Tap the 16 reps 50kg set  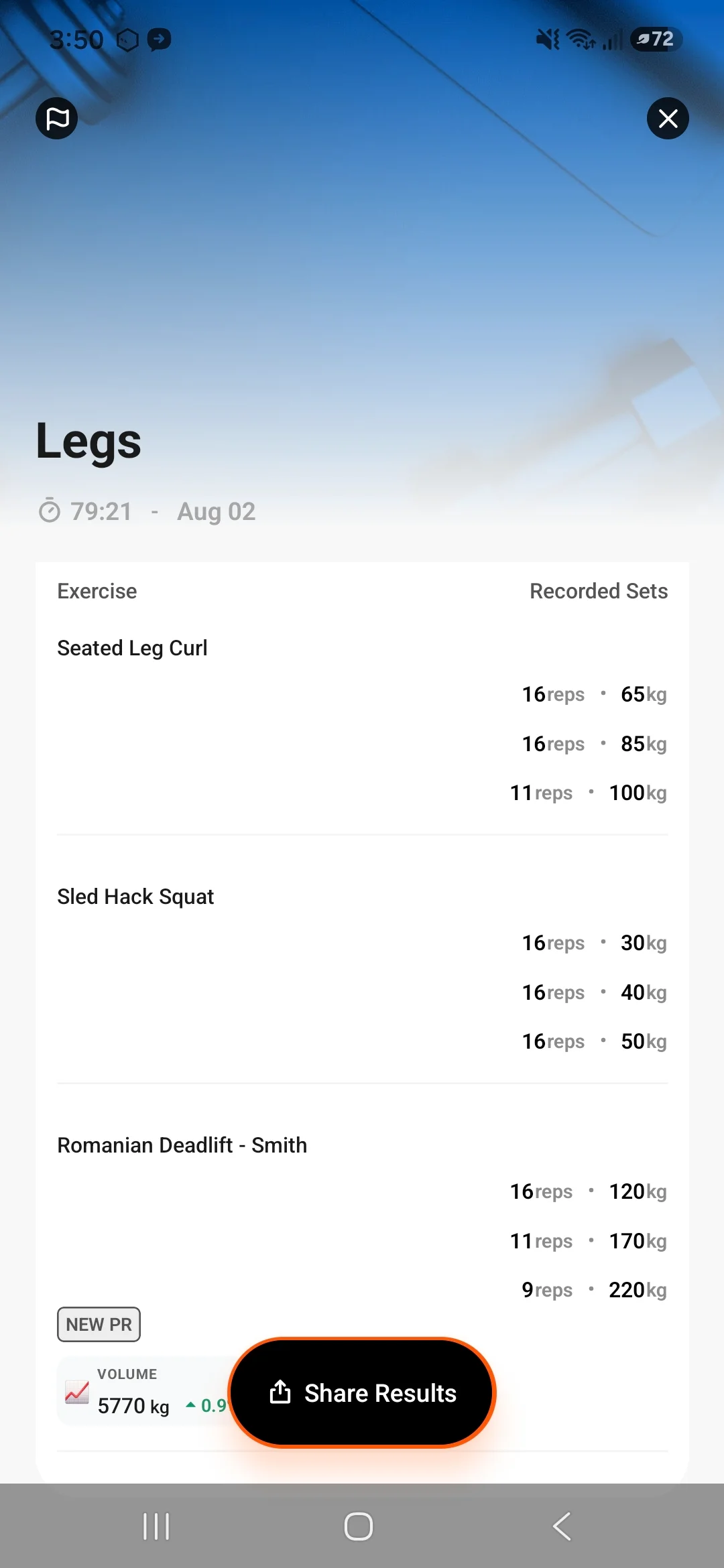click(x=594, y=1041)
